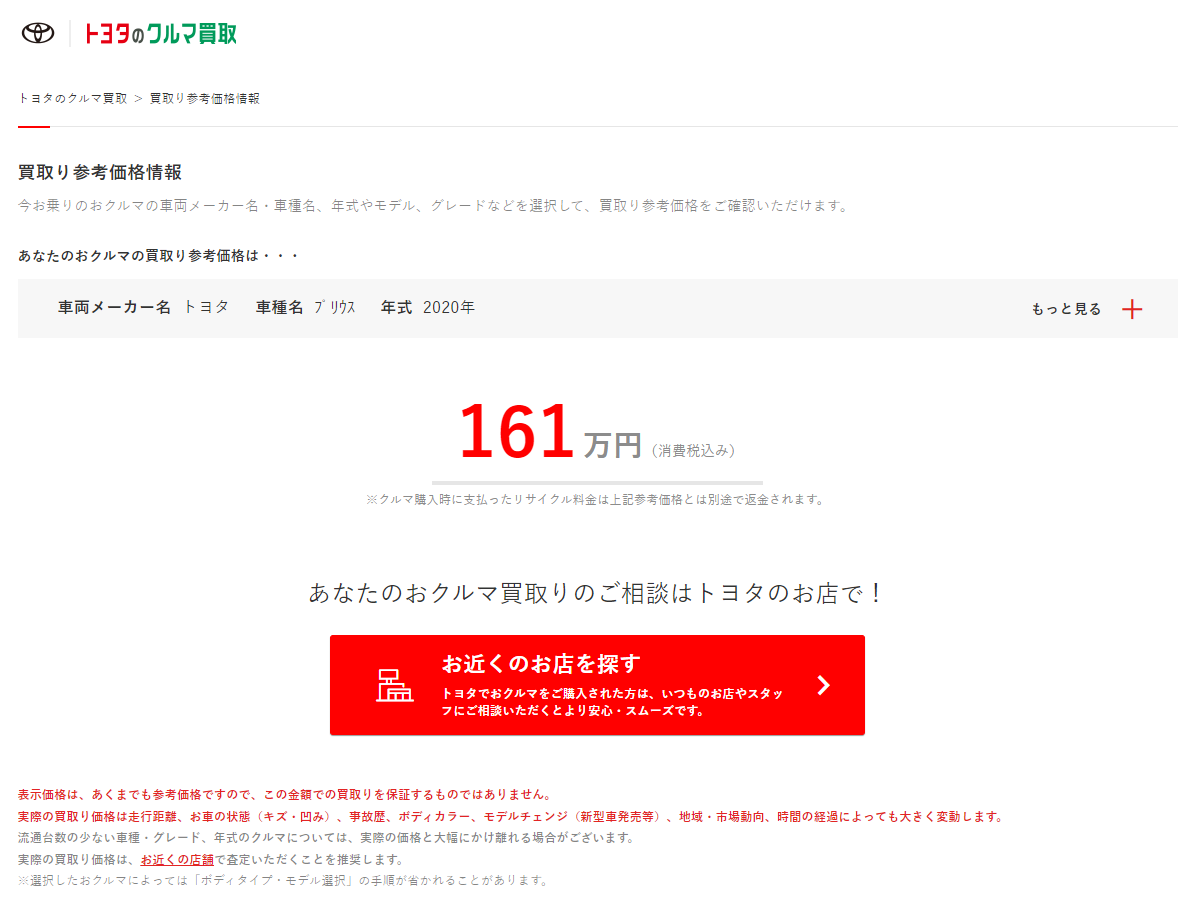Screen dimensions: 1192x900
Task: Click the あなたのおクルマ買取りのご相談 headline
Action: point(596,593)
